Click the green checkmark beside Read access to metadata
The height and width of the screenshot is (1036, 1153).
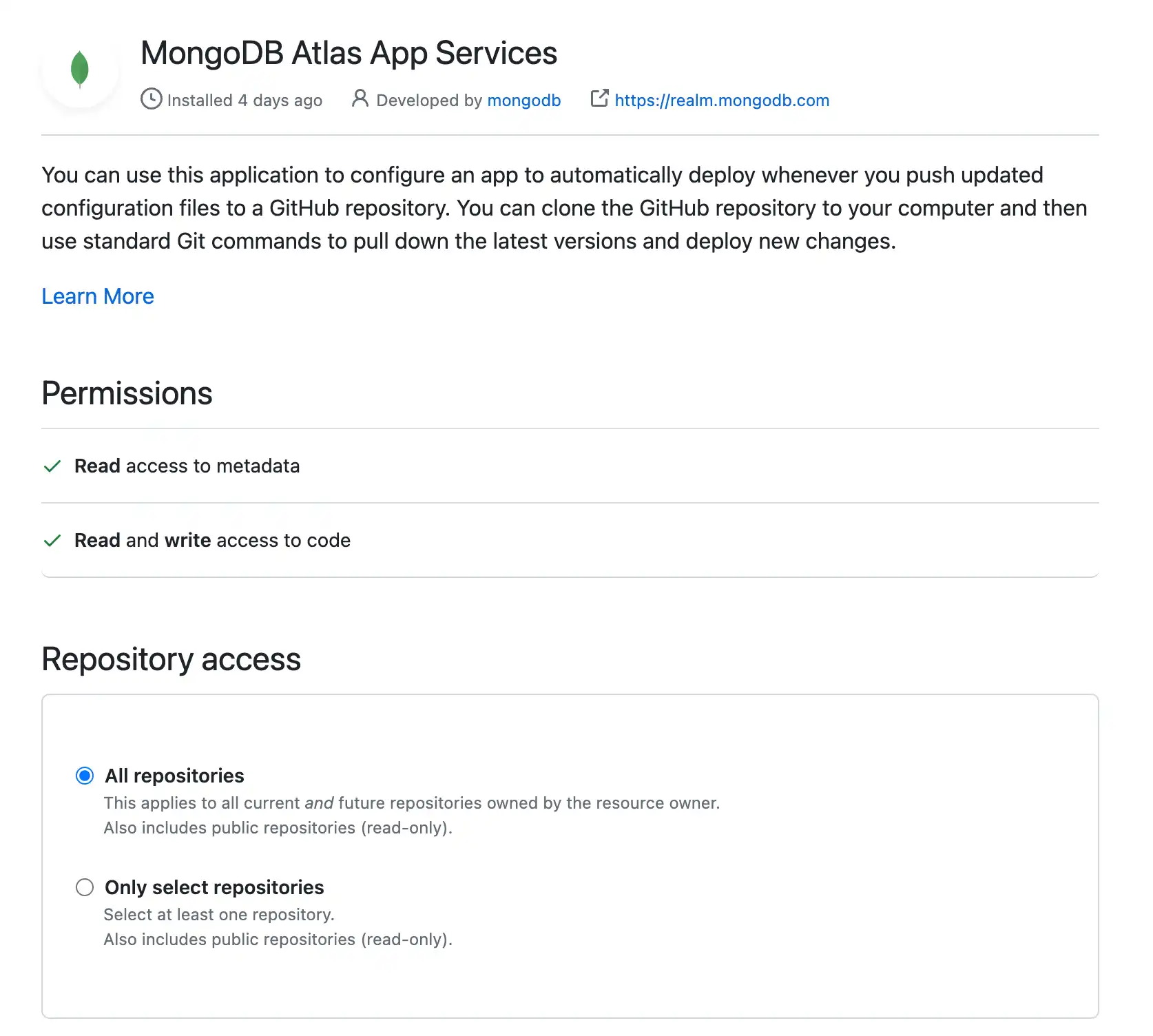[52, 466]
